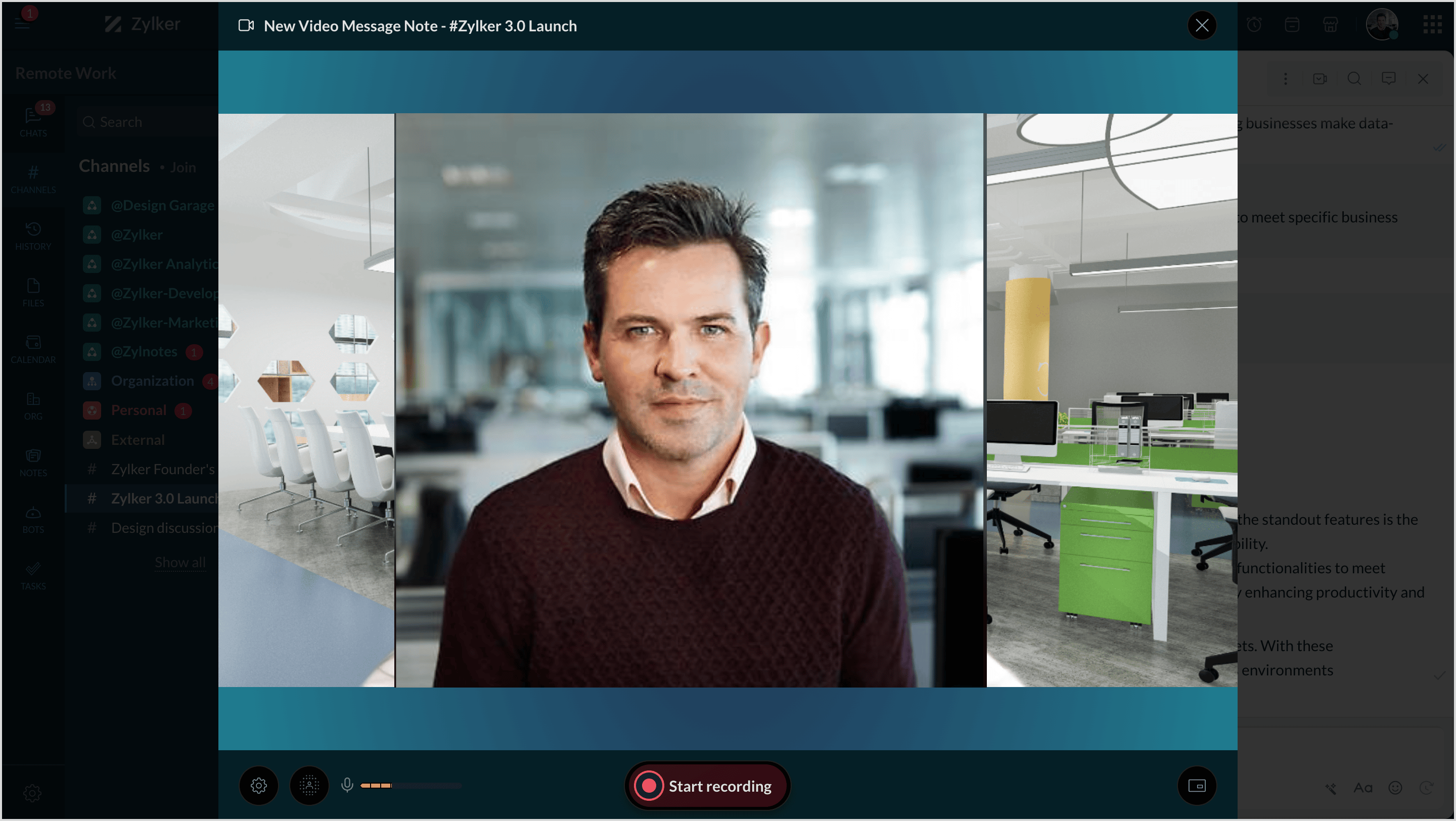Viewport: 1456px width, 821px height.
Task: Open the Notes section in sidebar
Action: (x=33, y=462)
